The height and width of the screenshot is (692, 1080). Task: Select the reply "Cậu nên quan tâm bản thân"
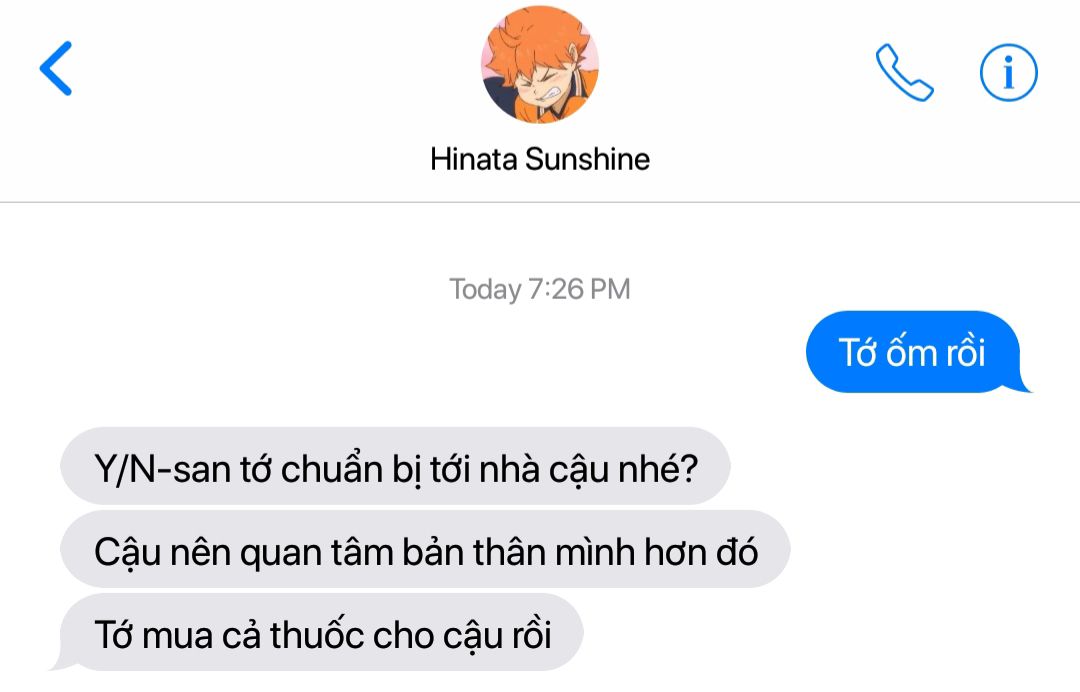coord(425,549)
